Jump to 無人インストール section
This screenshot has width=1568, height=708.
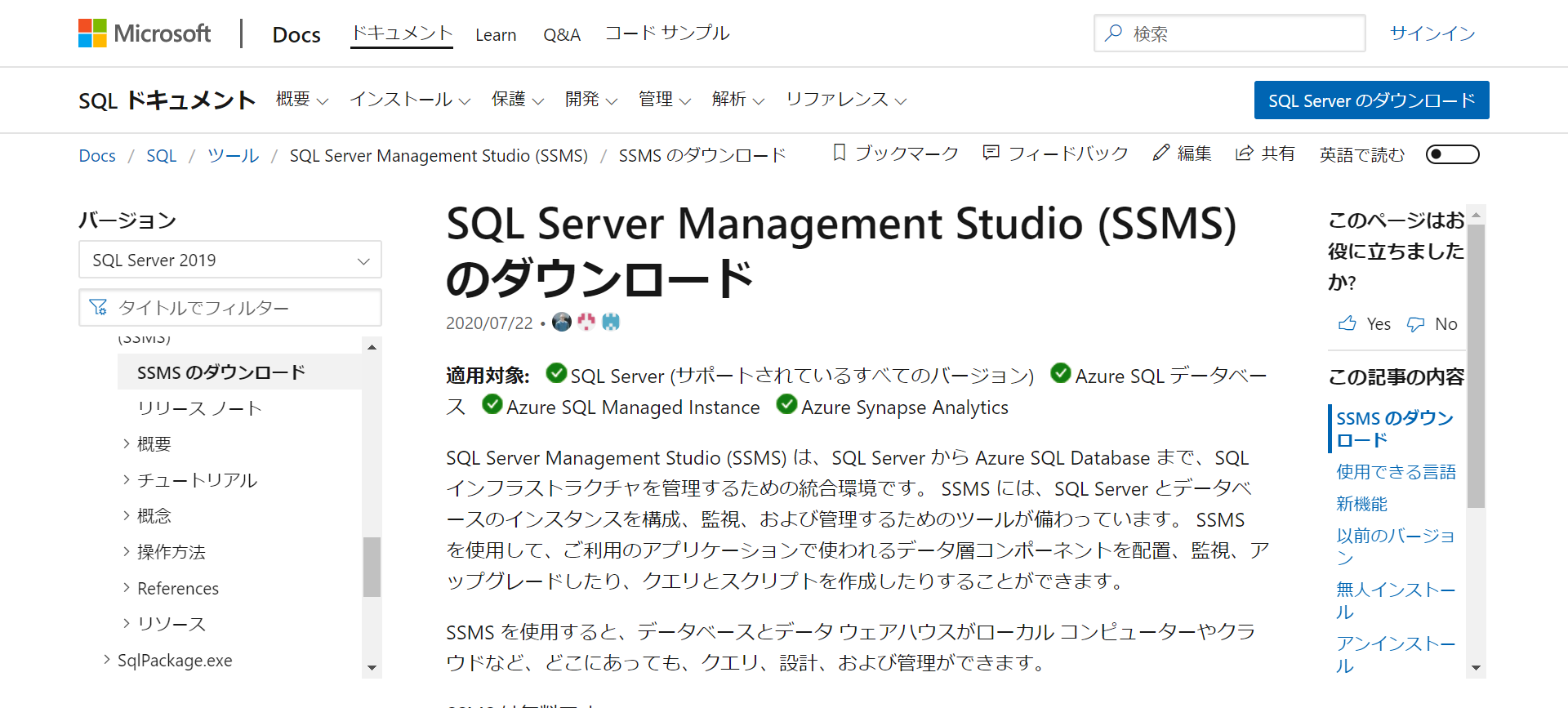[x=1396, y=600]
